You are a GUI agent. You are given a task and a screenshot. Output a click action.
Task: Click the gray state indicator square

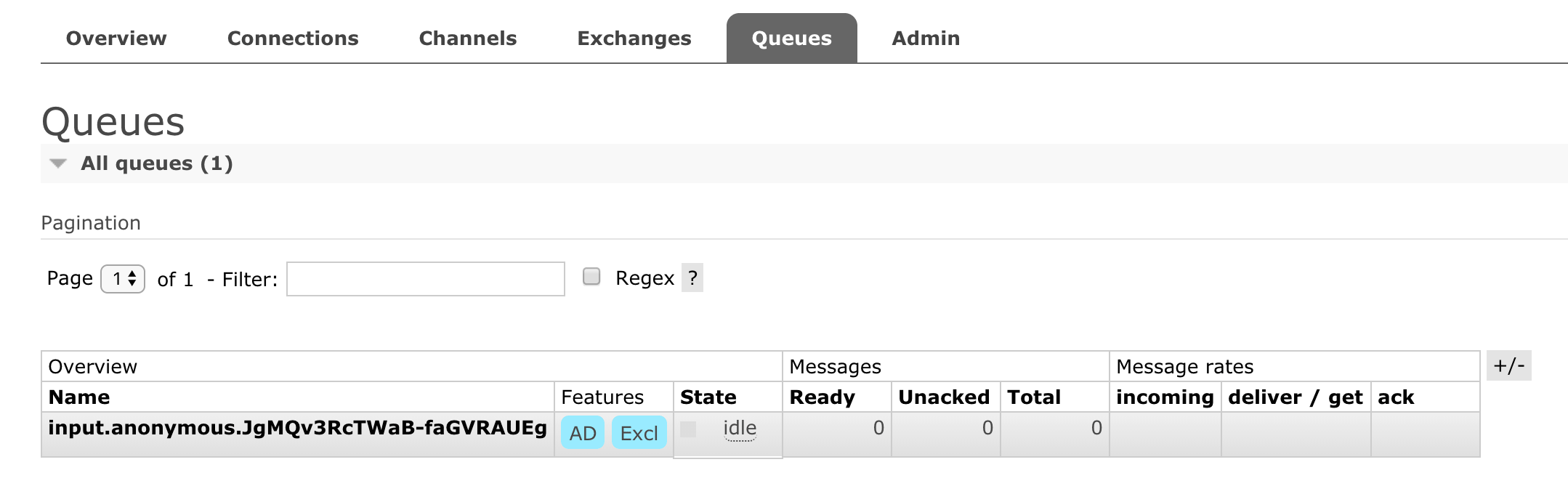point(688,429)
